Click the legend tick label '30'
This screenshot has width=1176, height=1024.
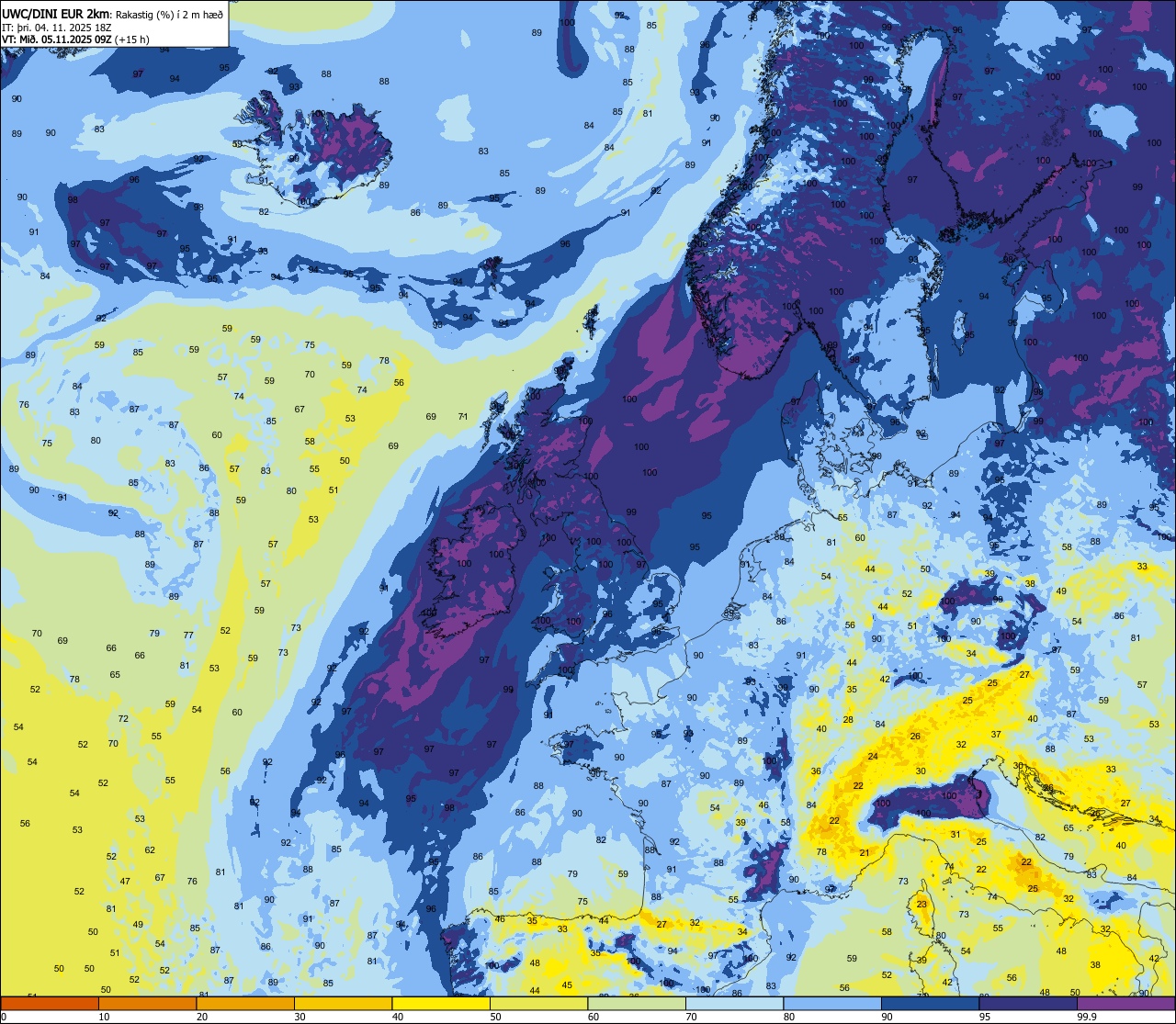(x=300, y=1017)
